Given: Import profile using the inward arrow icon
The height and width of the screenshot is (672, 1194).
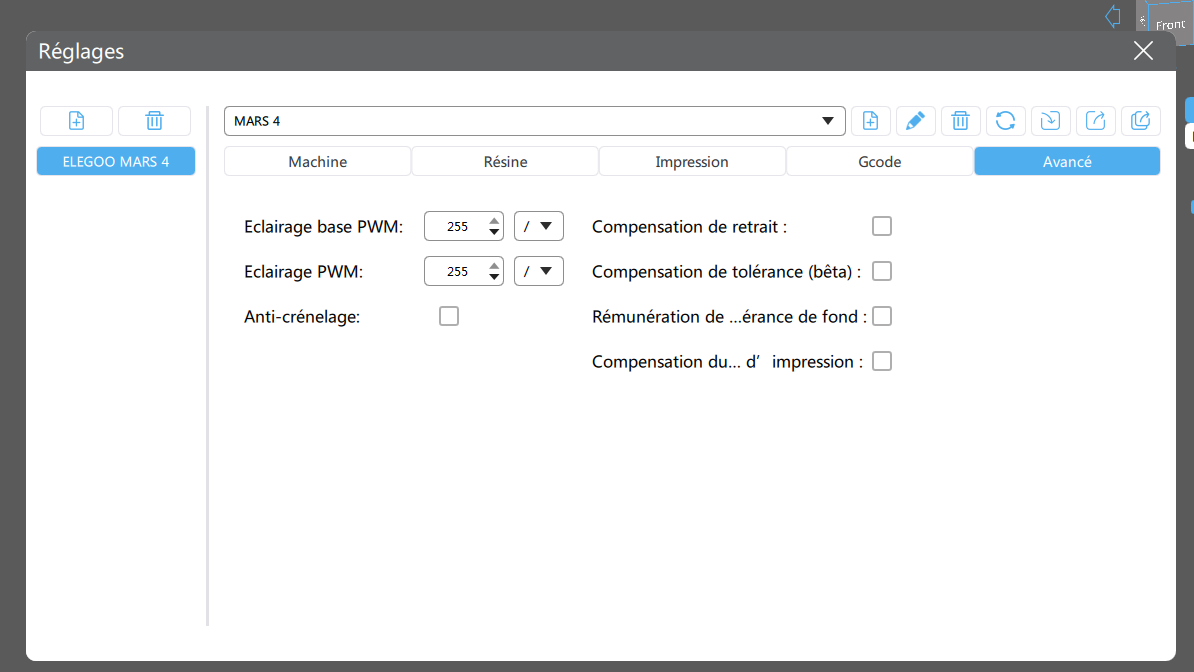Looking at the screenshot, I should (1050, 121).
